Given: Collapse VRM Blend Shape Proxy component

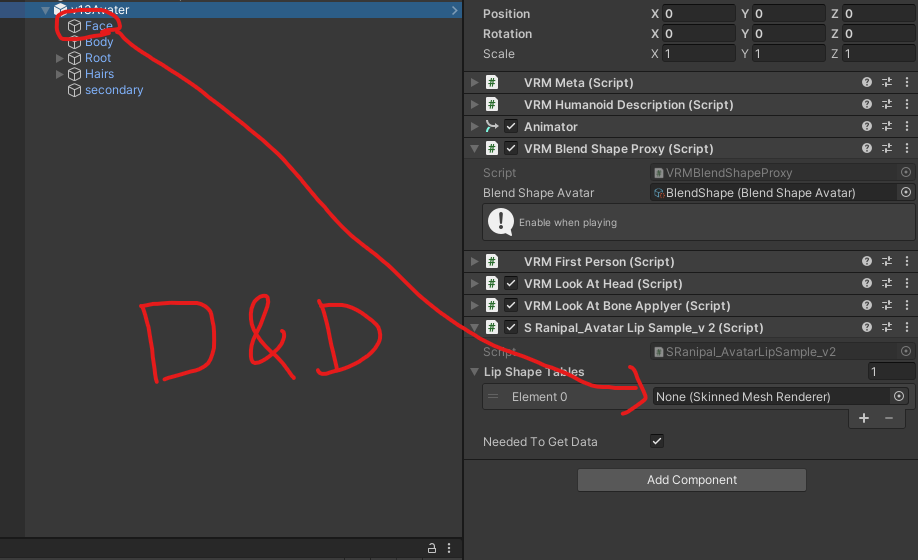Looking at the screenshot, I should point(475,149).
